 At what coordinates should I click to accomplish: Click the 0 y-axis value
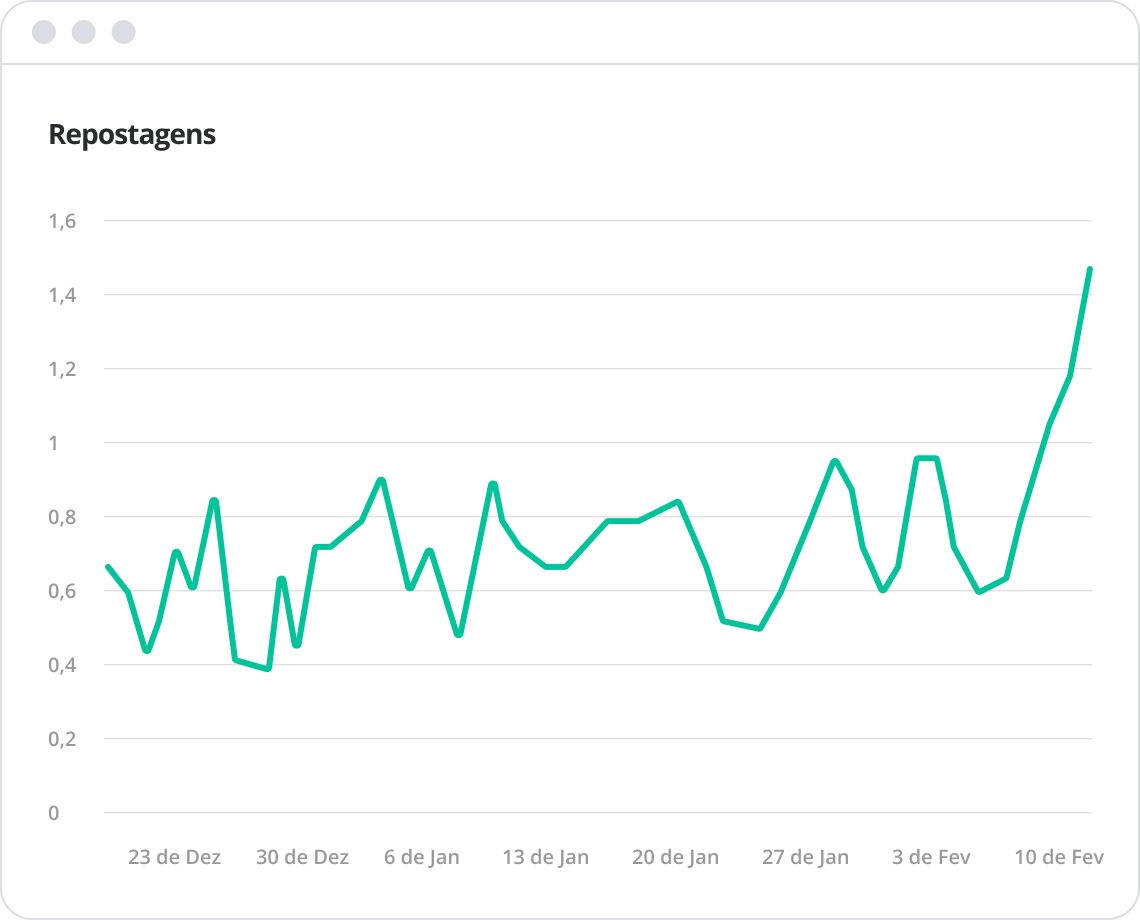coord(54,813)
